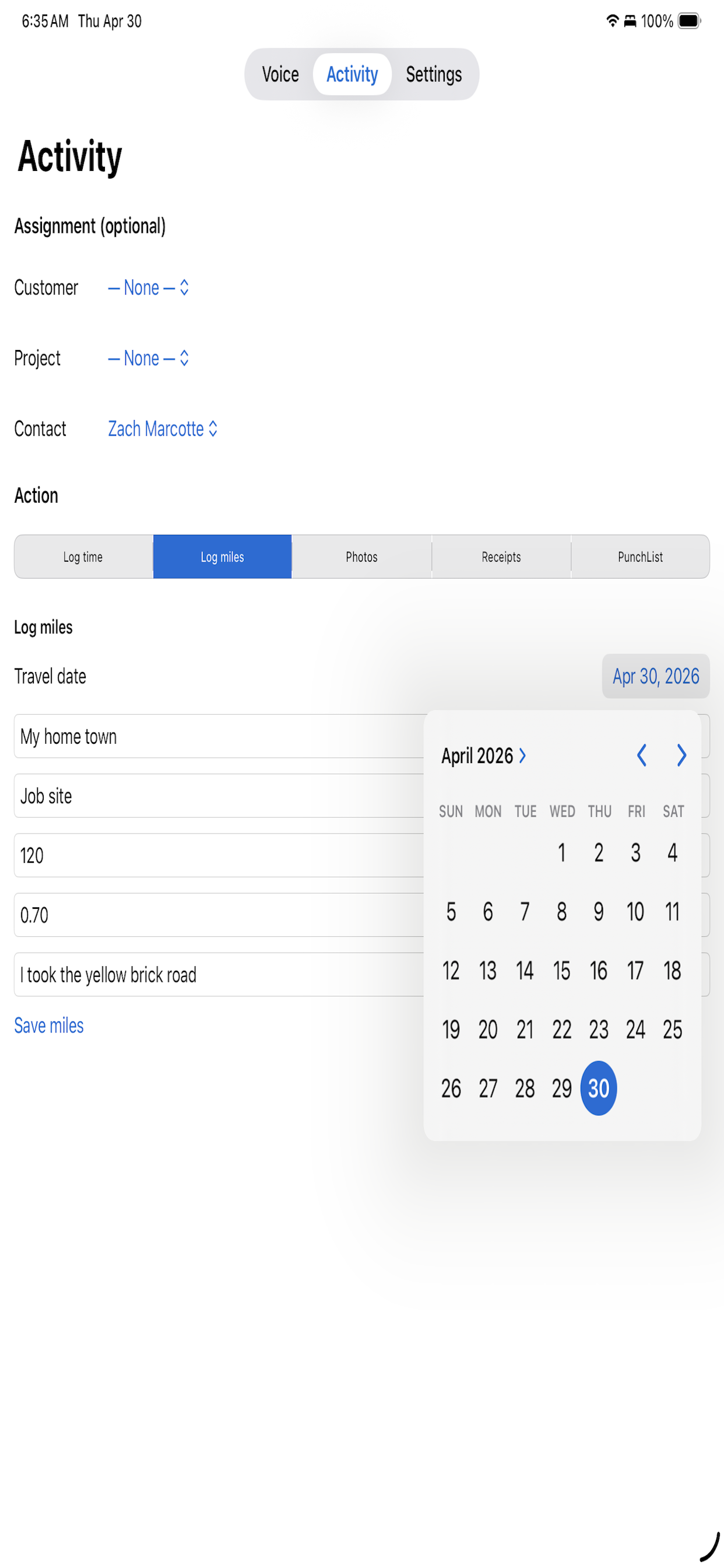Select the Photos action
Screen dimensions: 724x1568
tap(361, 556)
